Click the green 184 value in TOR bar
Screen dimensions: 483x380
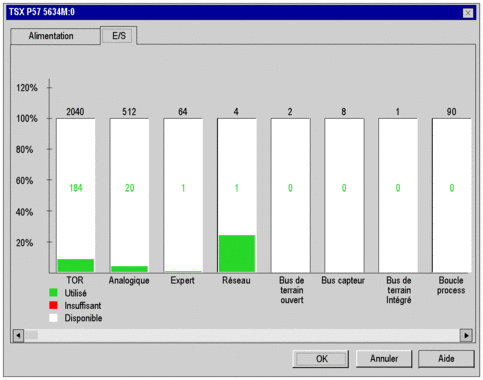[76, 188]
